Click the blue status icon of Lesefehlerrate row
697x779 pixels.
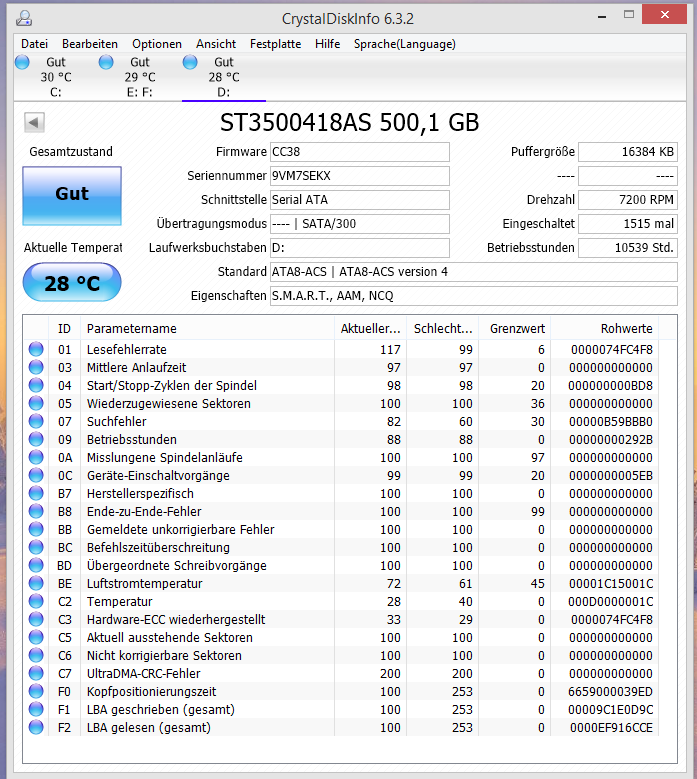point(36,349)
